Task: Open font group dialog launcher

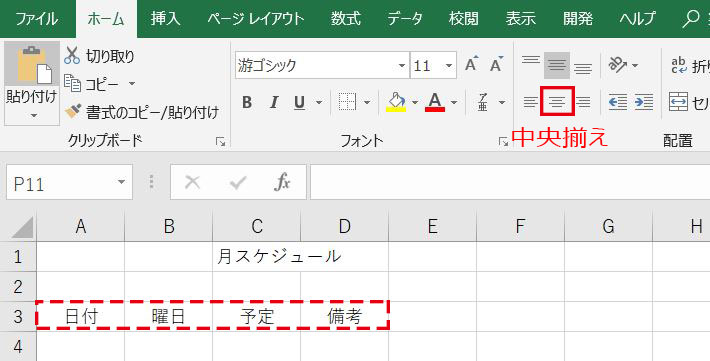Action: pyautogui.click(x=504, y=142)
